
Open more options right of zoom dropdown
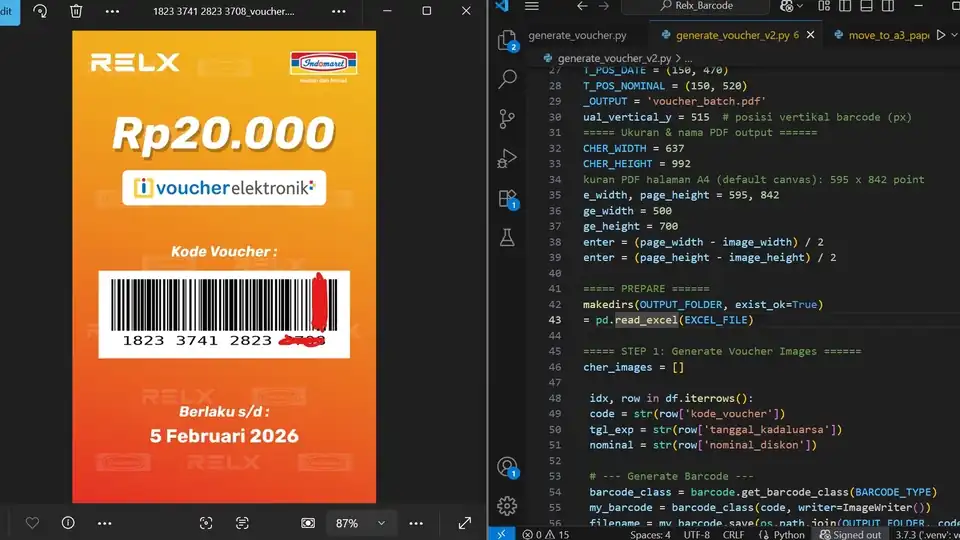416,523
